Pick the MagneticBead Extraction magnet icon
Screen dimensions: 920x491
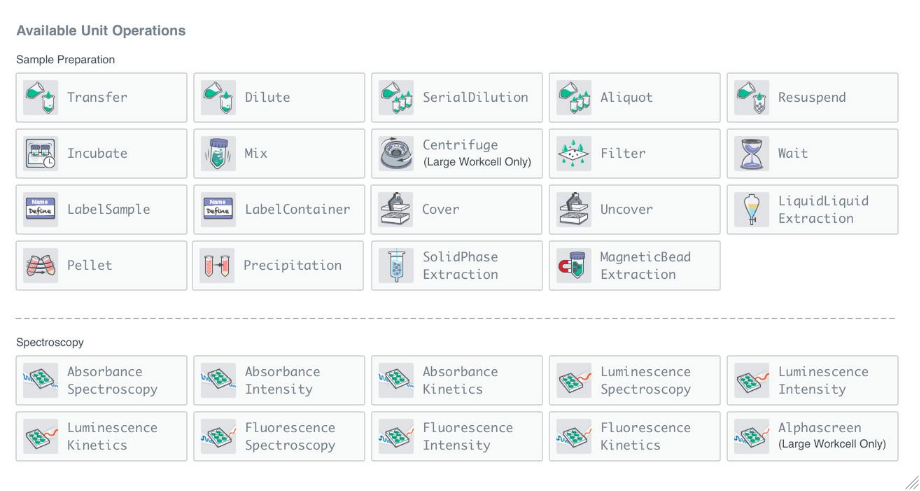pos(574,266)
